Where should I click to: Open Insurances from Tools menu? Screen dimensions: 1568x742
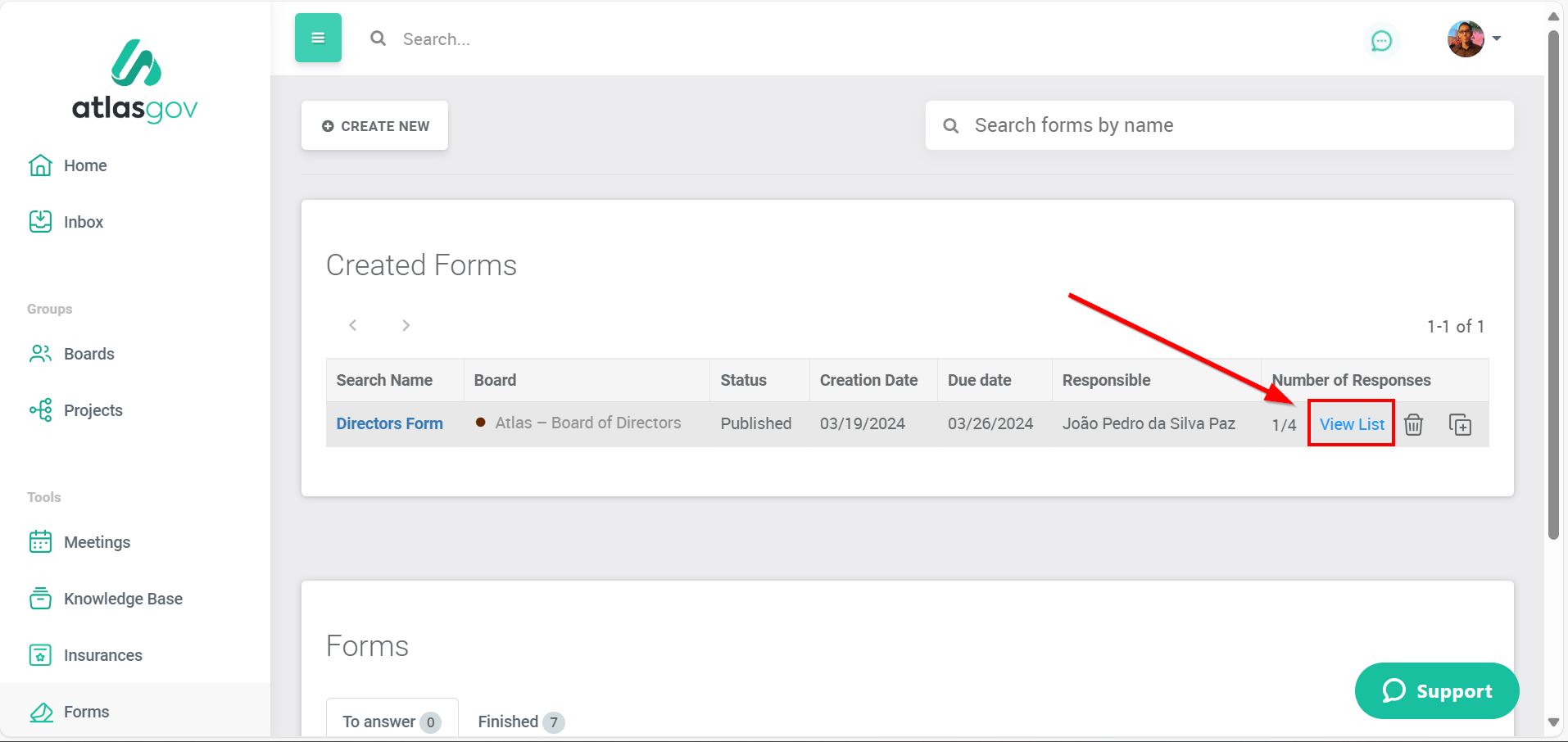[x=102, y=655]
